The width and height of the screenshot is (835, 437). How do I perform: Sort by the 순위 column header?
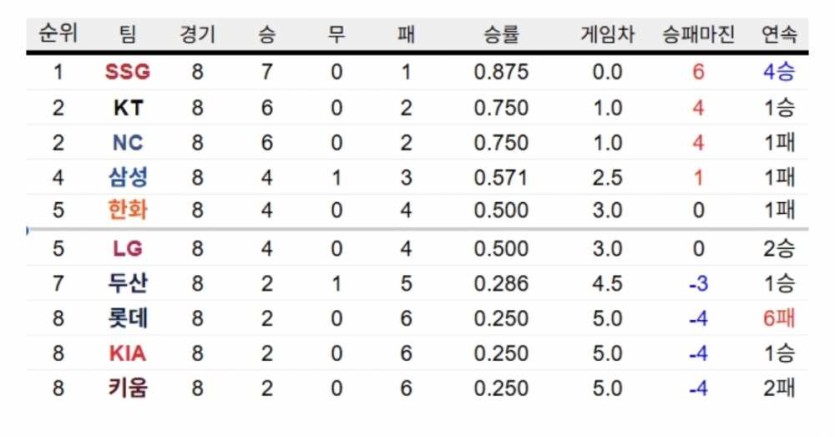(57, 34)
